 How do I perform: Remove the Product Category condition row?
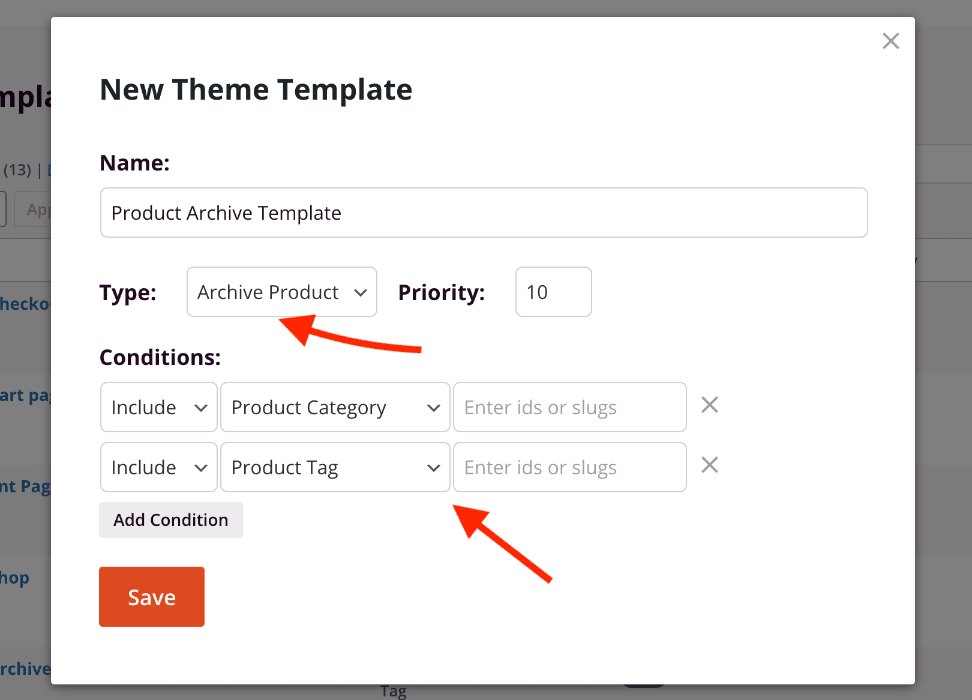[x=709, y=405]
